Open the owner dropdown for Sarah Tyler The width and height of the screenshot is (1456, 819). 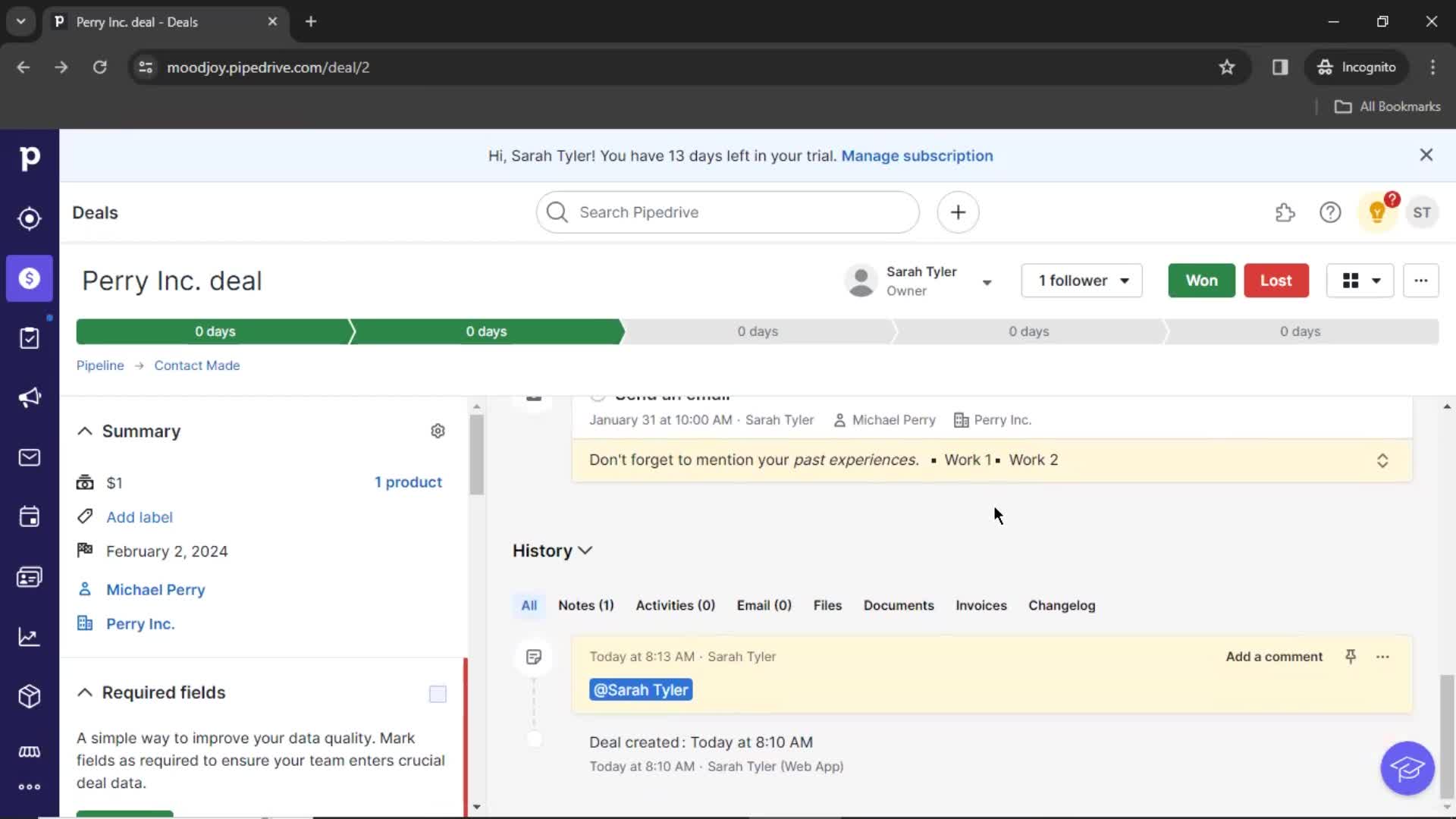pos(987,280)
